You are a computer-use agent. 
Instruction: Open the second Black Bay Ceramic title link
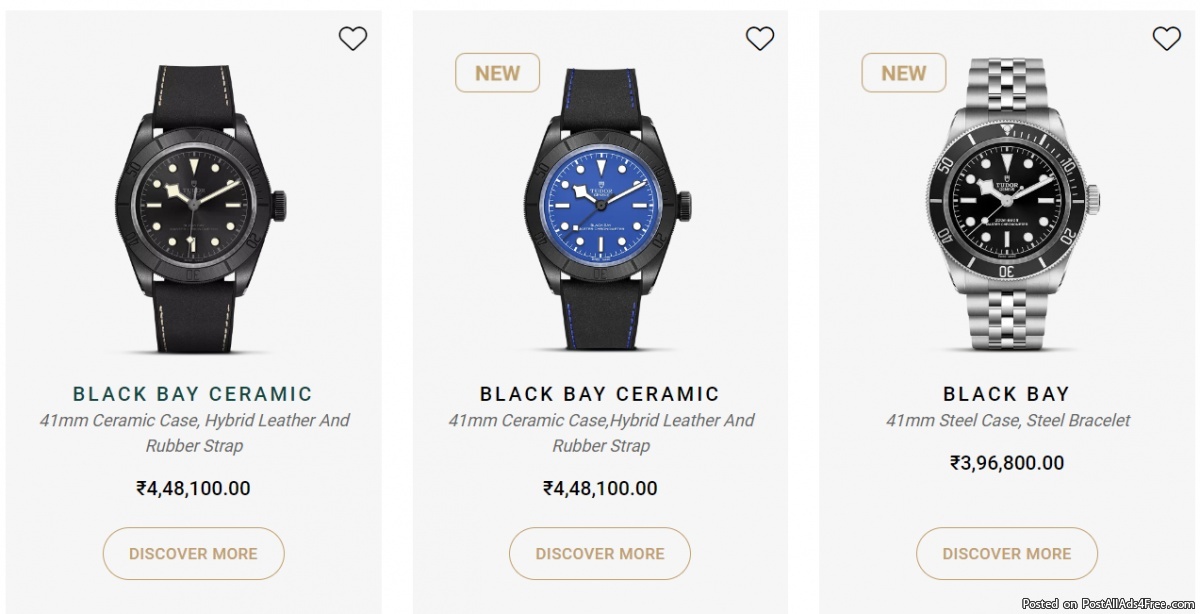tap(600, 394)
